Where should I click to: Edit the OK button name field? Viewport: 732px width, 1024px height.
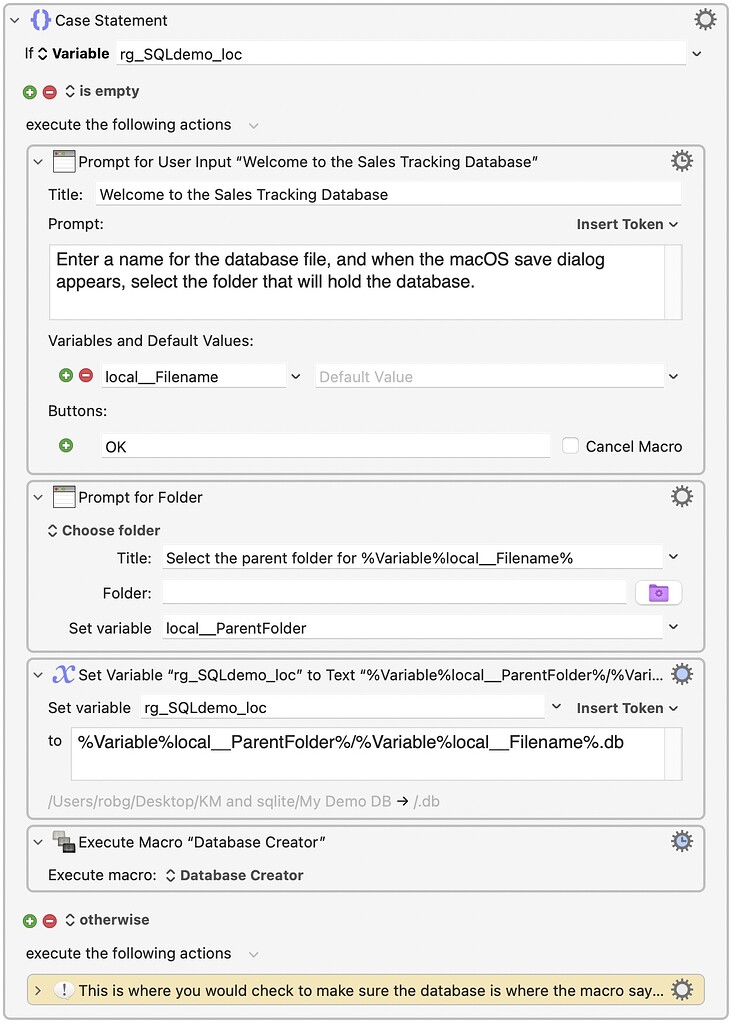tap(325, 447)
